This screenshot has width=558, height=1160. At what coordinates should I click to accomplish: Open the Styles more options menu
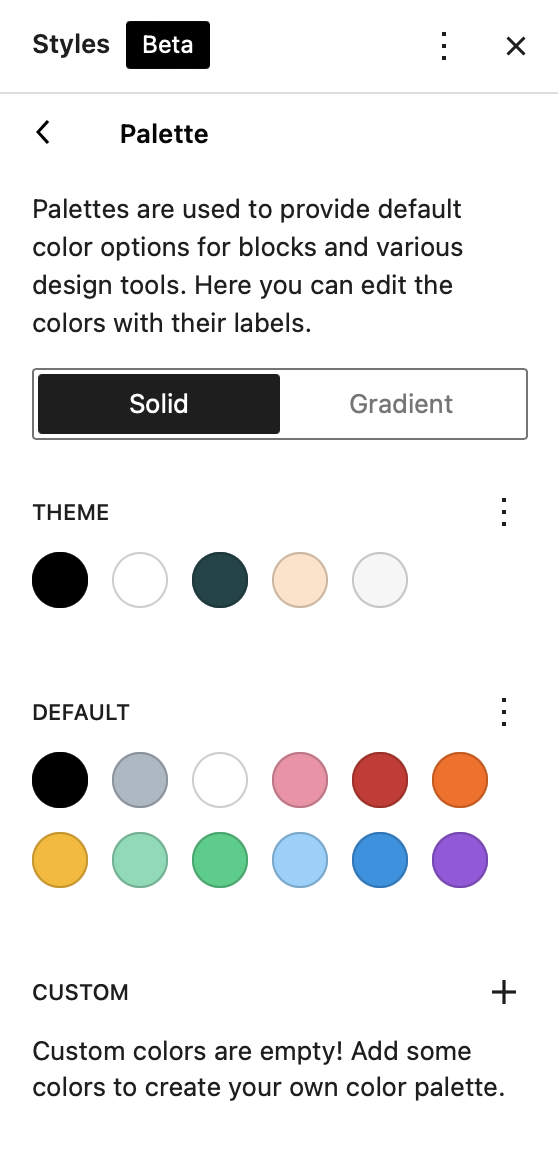[444, 46]
